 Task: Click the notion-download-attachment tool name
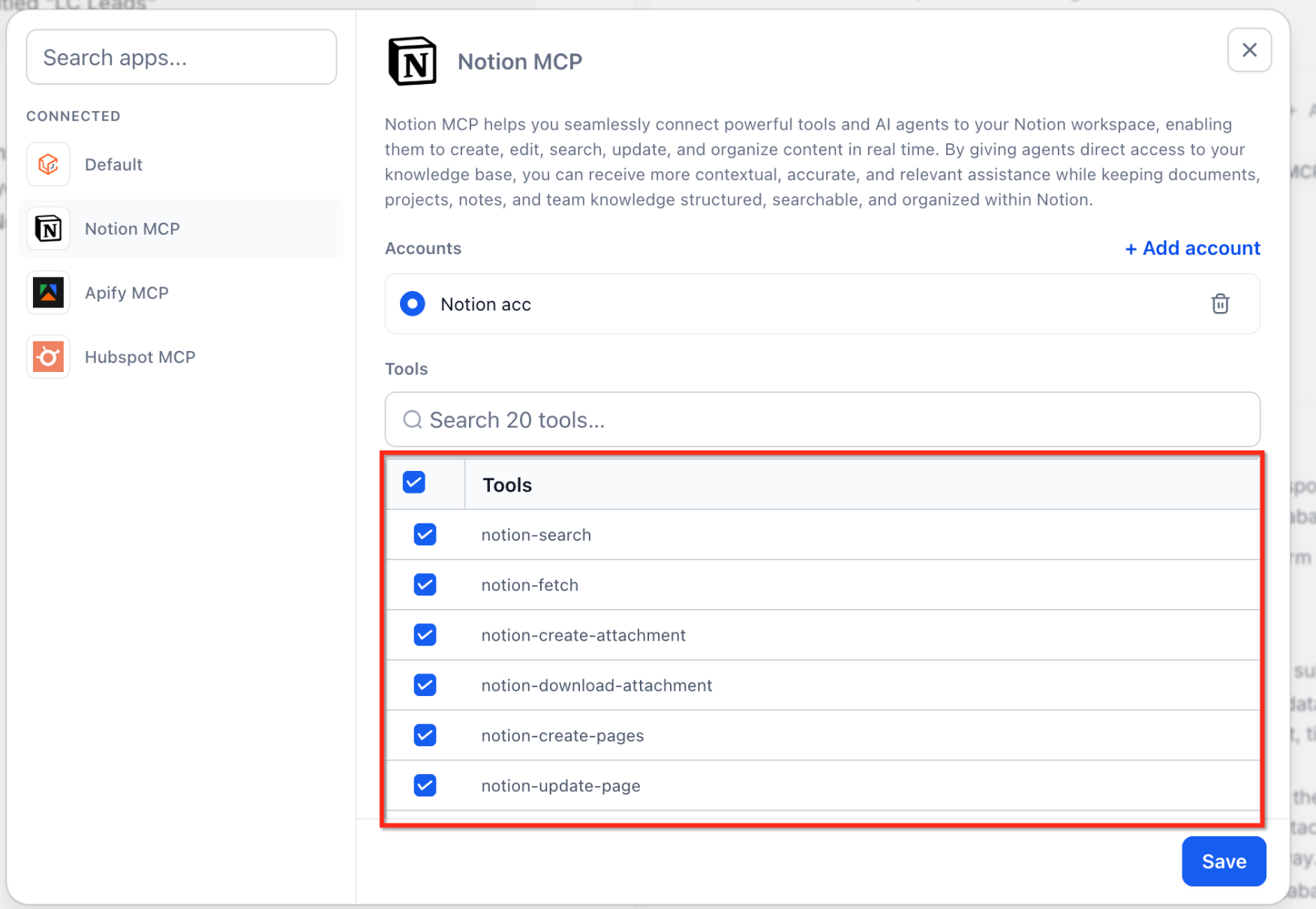click(596, 685)
